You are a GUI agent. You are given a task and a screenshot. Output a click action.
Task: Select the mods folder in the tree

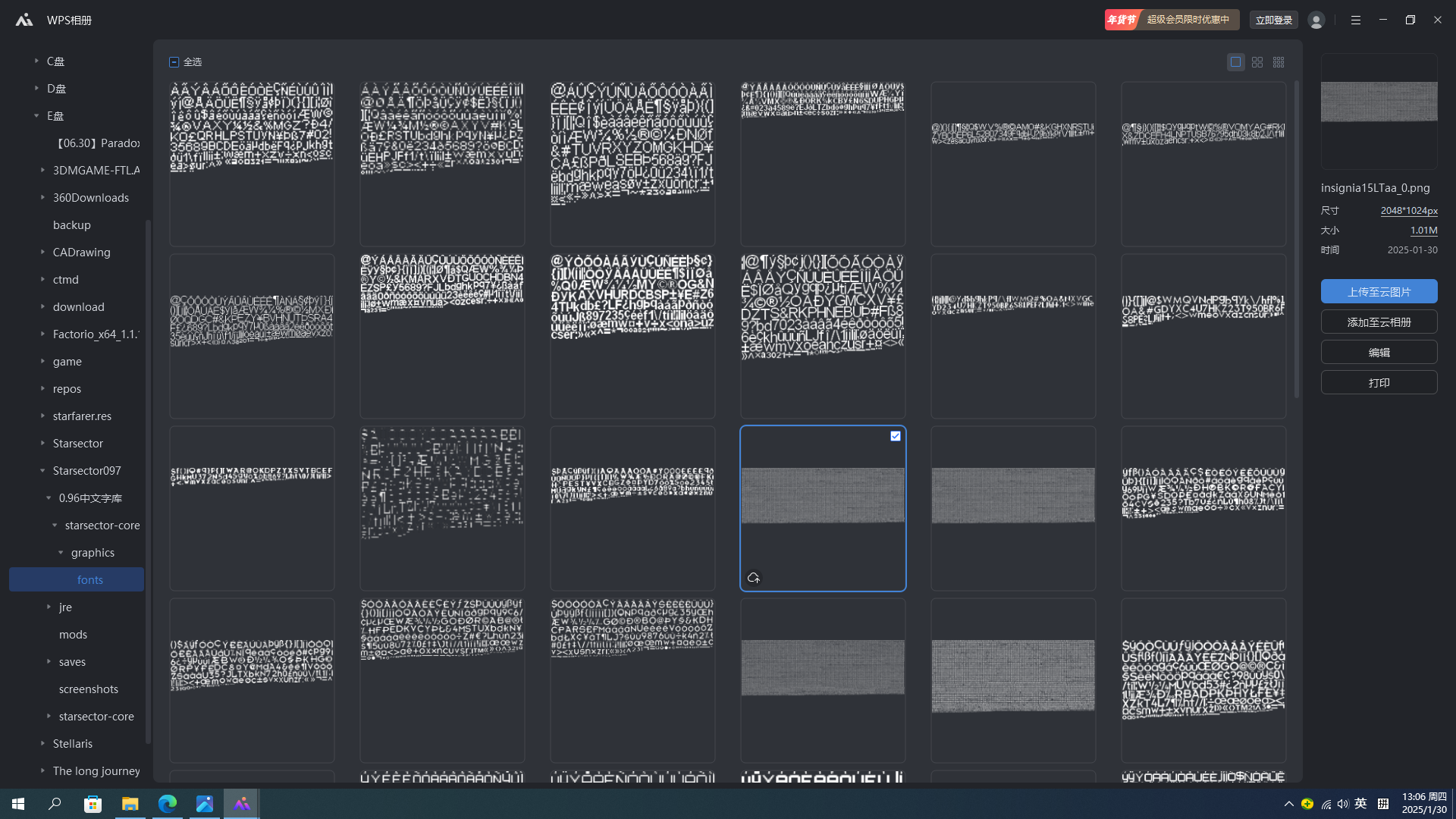[73, 634]
